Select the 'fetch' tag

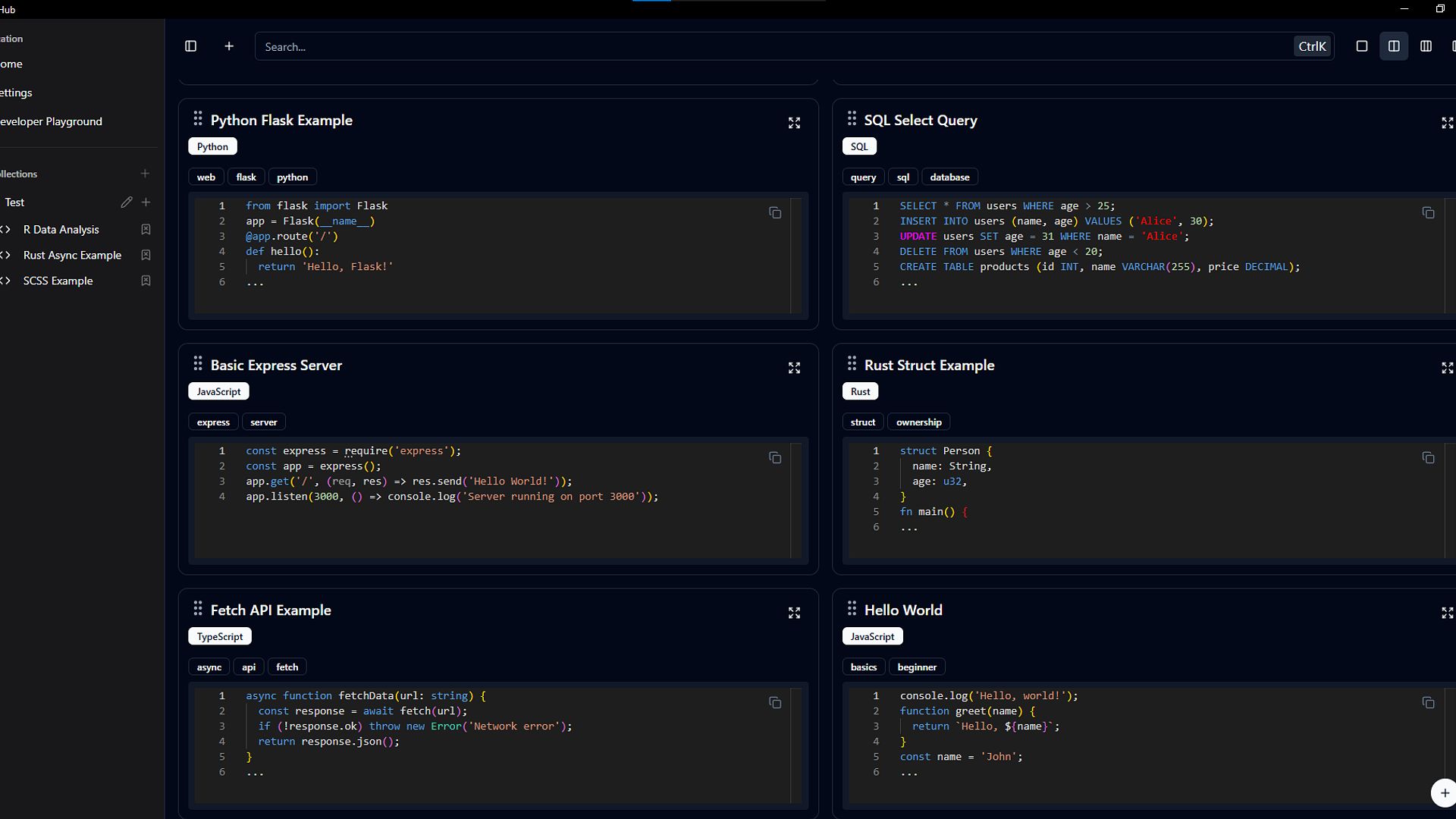(x=287, y=667)
